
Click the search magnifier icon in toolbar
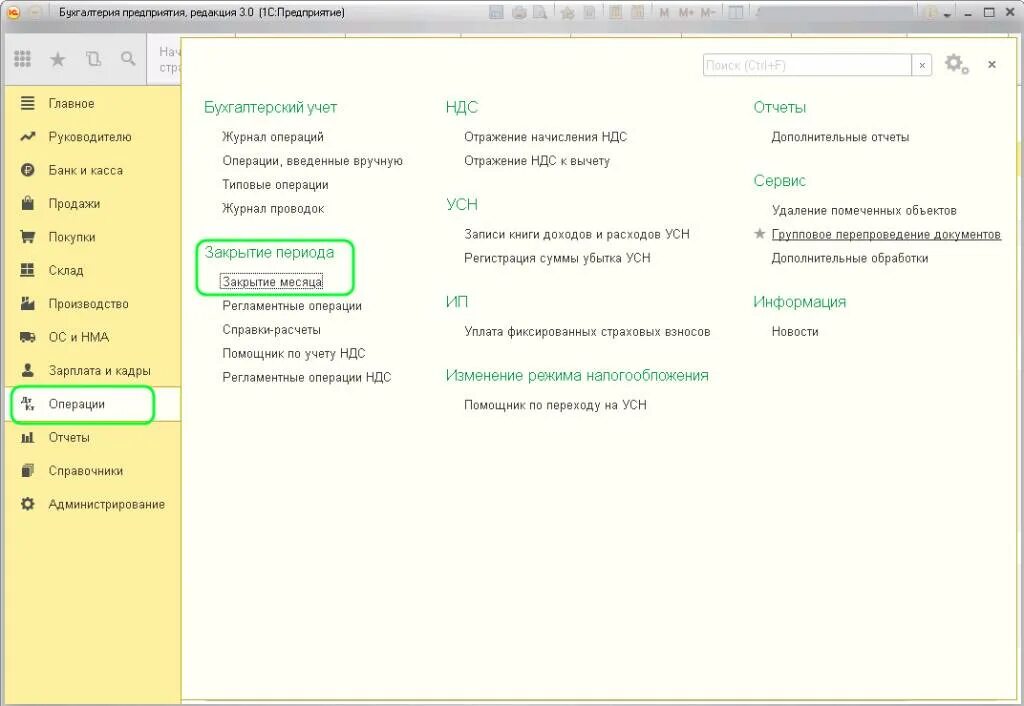click(128, 59)
